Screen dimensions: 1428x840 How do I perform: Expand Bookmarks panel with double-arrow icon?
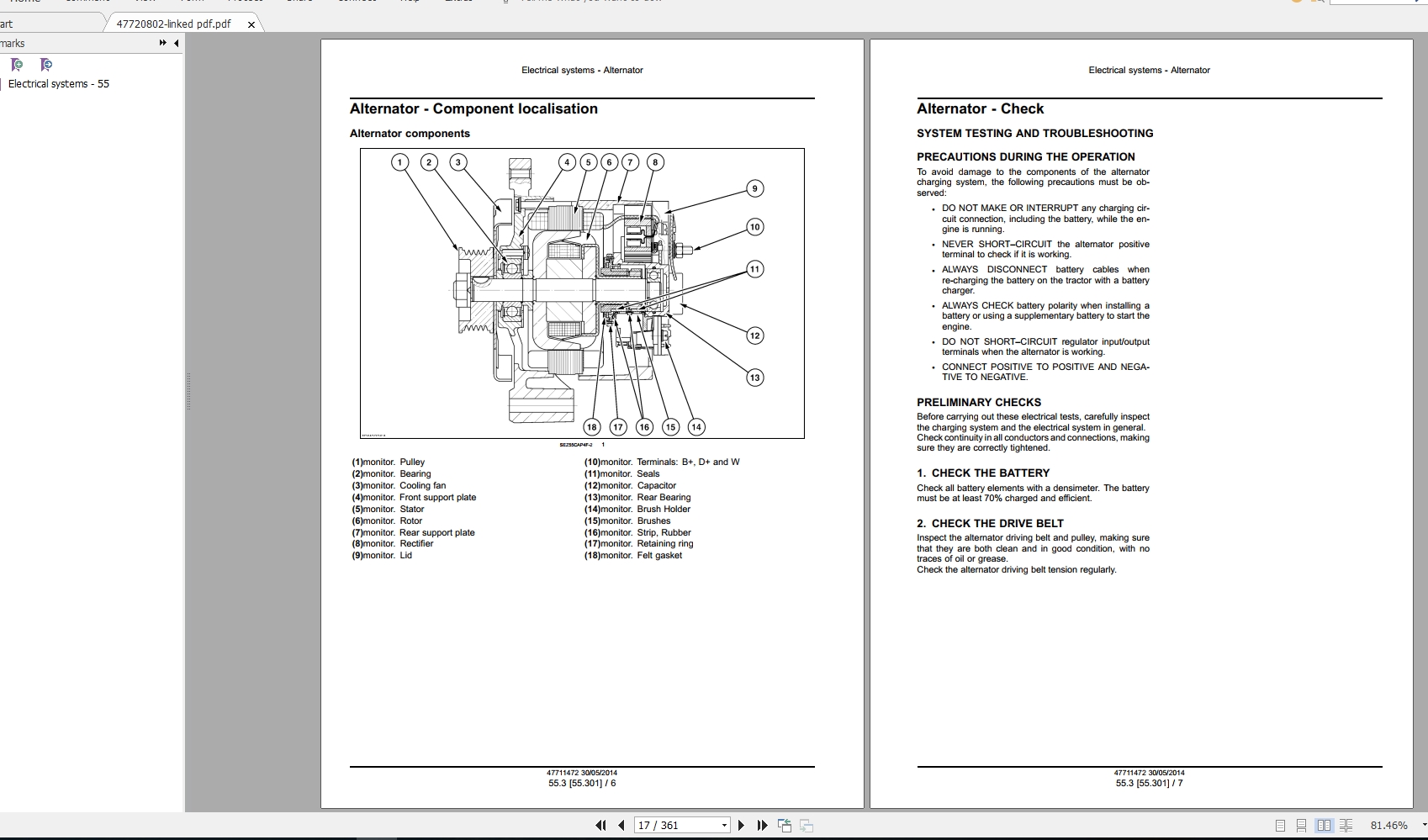(x=163, y=43)
